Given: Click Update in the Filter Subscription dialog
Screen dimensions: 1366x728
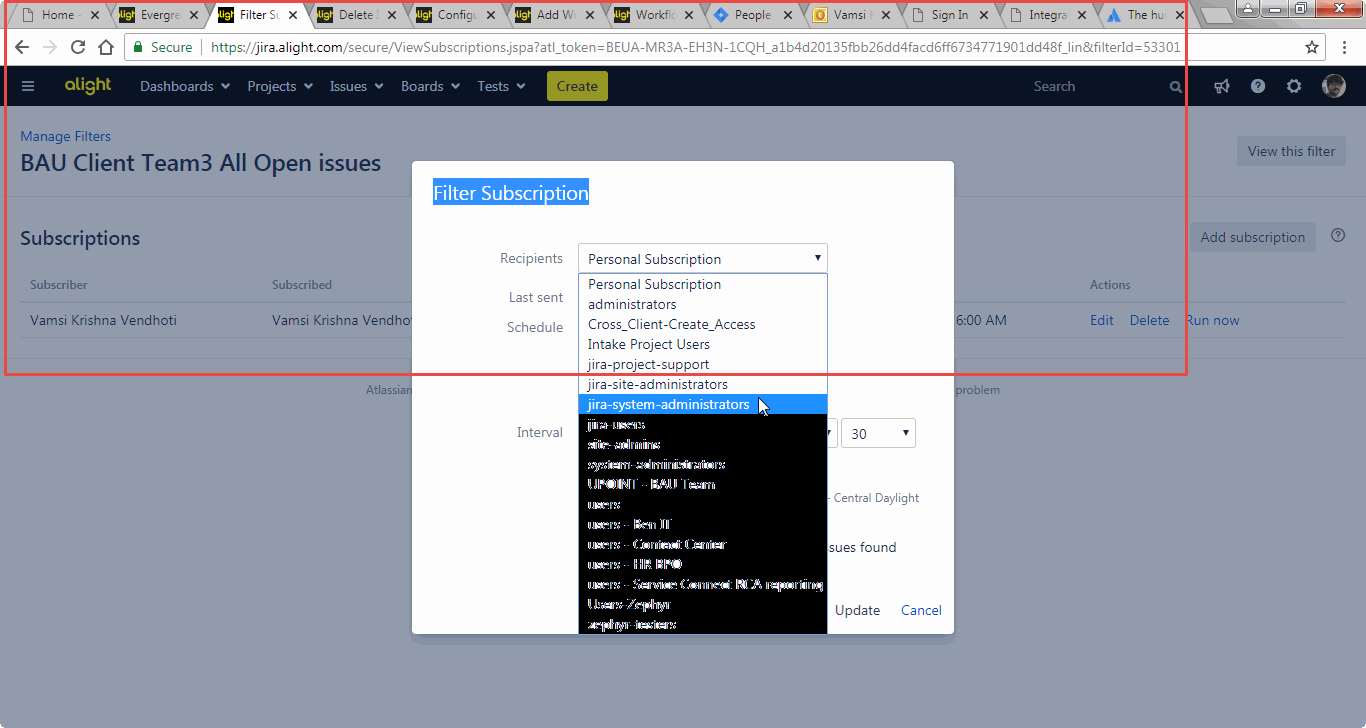Looking at the screenshot, I should 857,610.
